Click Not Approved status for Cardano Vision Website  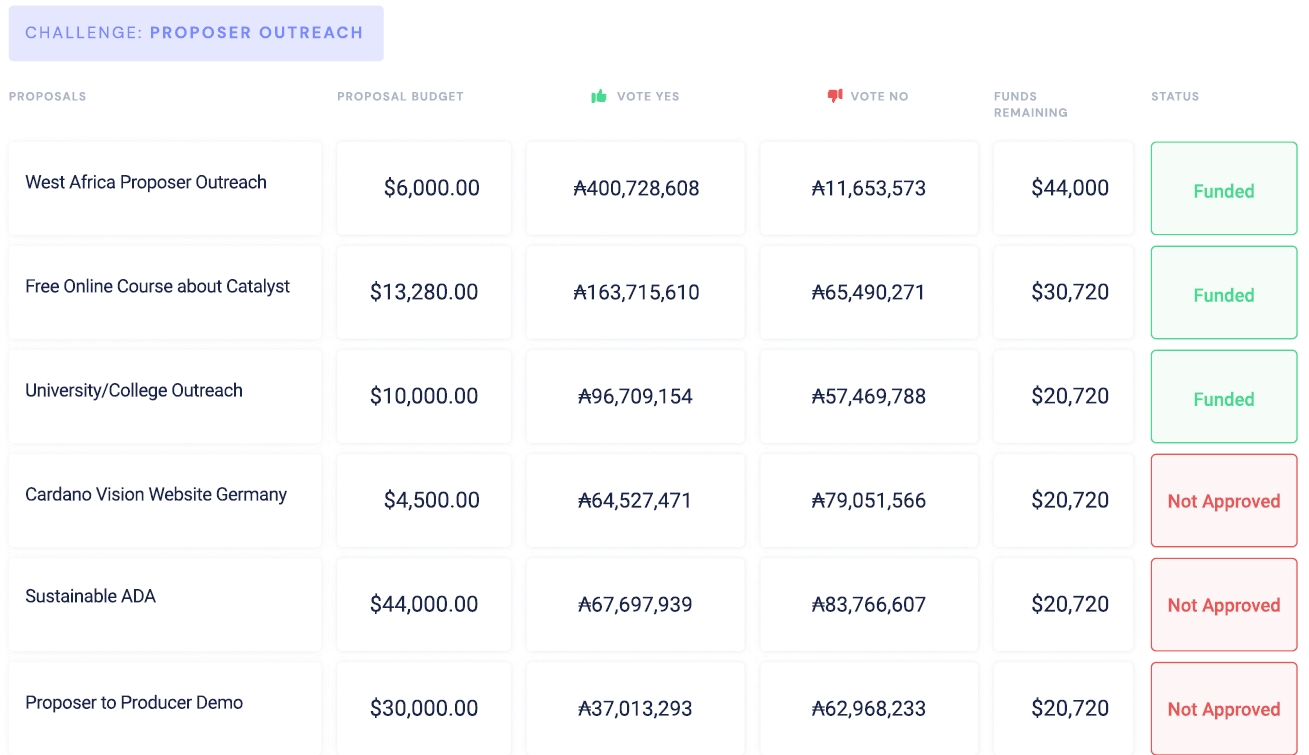[1223, 501]
